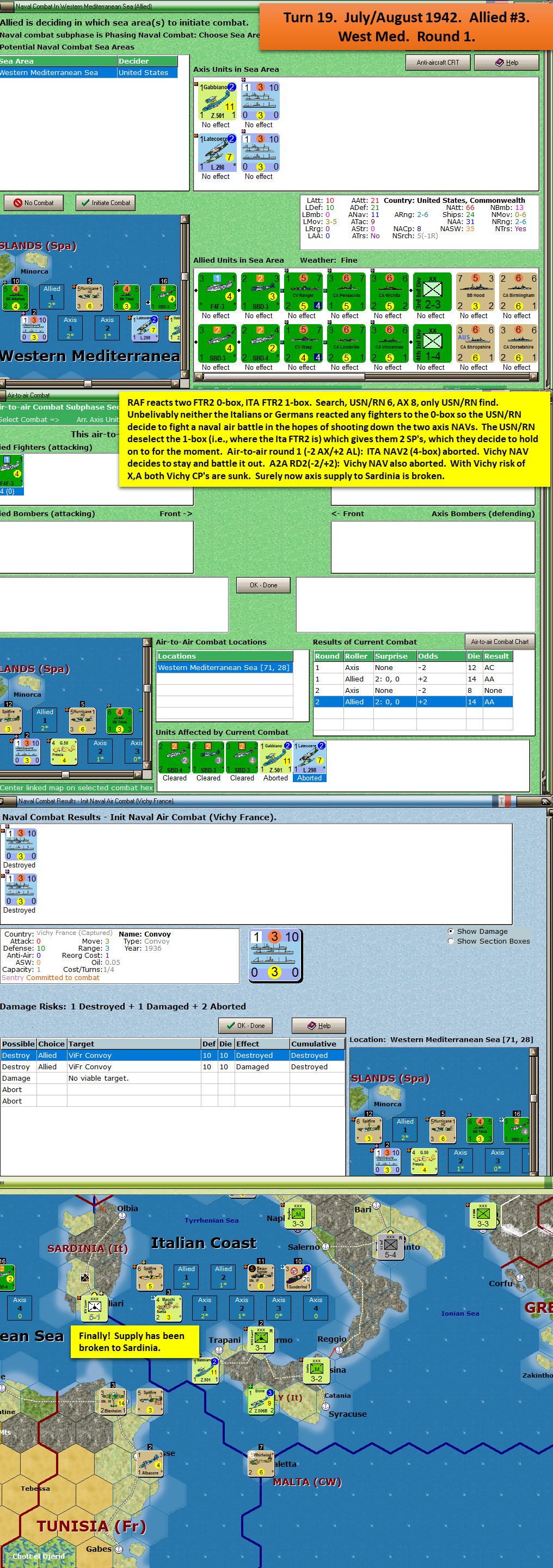This screenshot has width=553, height=1568.
Task: Select the CV Wasp carrier counter
Action: (x=303, y=344)
